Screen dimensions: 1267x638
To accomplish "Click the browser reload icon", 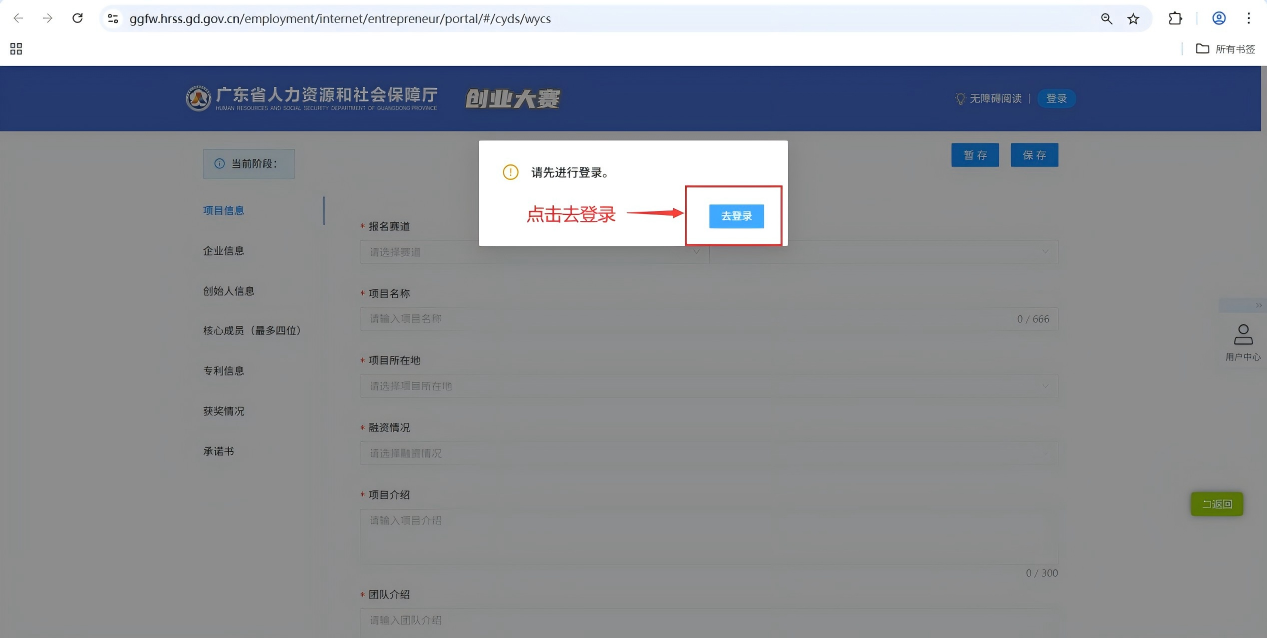I will tap(77, 18).
